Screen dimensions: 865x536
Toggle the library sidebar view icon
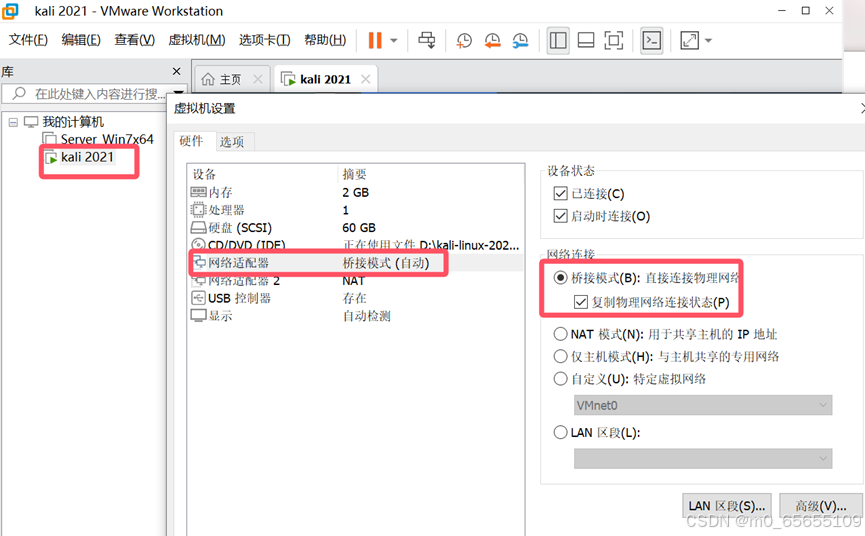(558, 40)
